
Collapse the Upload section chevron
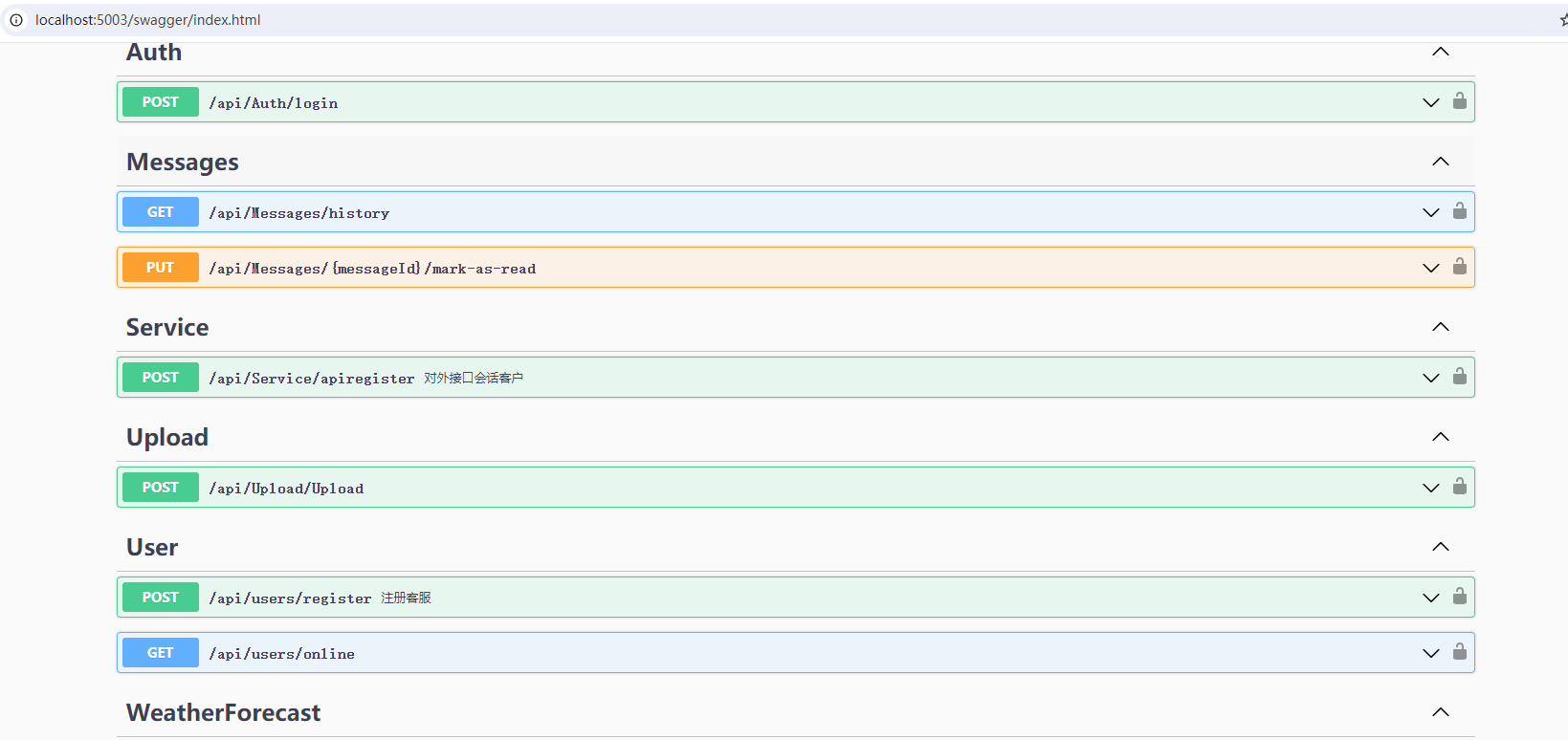[x=1440, y=437]
